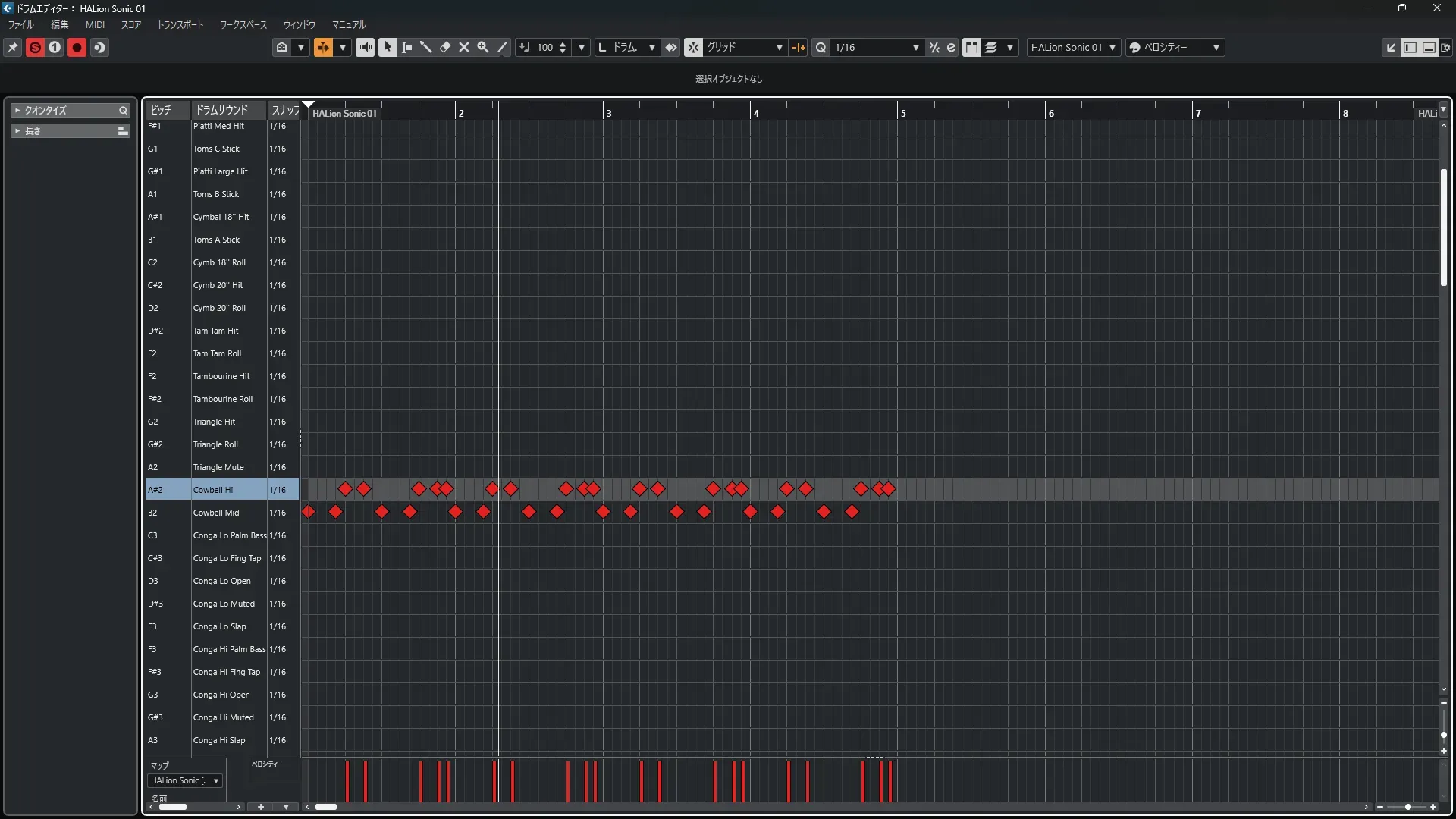
Task: Adjust the horizontal zoom slider
Action: point(1407,807)
